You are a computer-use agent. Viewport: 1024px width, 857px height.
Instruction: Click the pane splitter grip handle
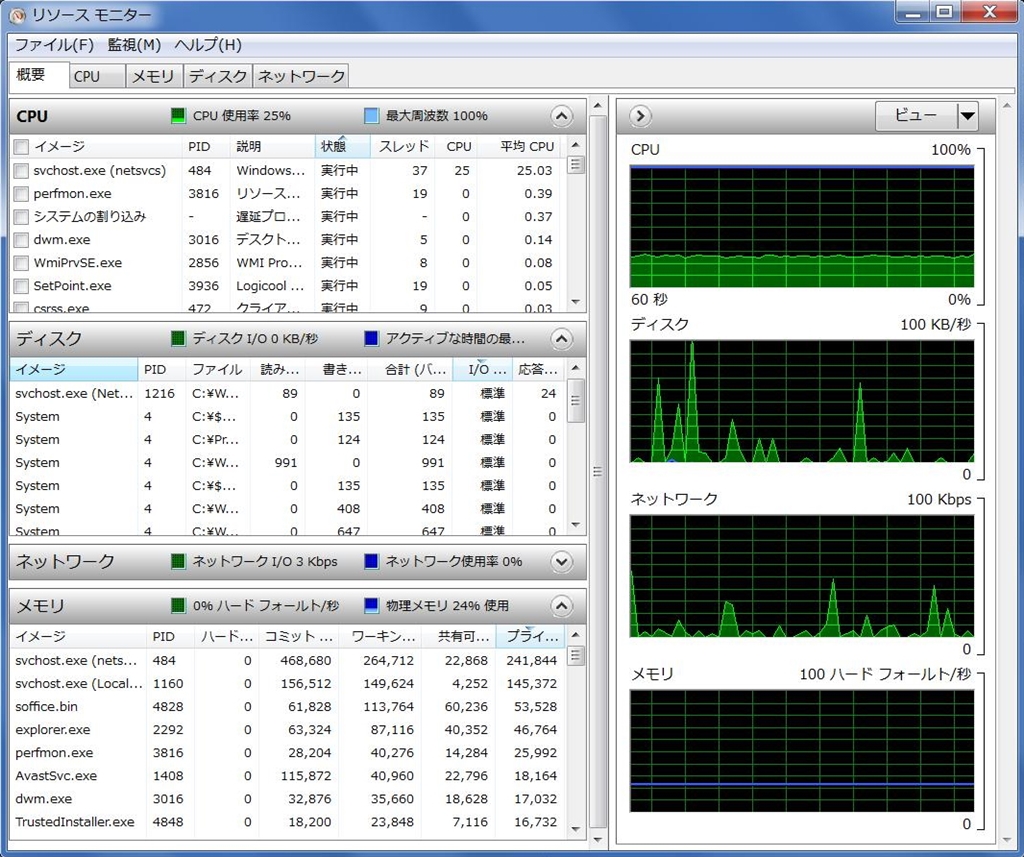[x=598, y=472]
